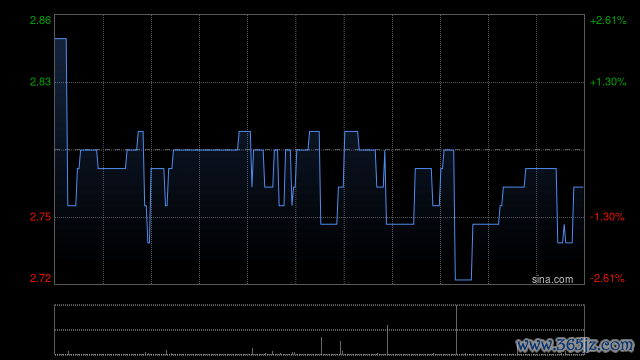
Task: Click the +2.61% percentage label
Action: [x=608, y=20]
